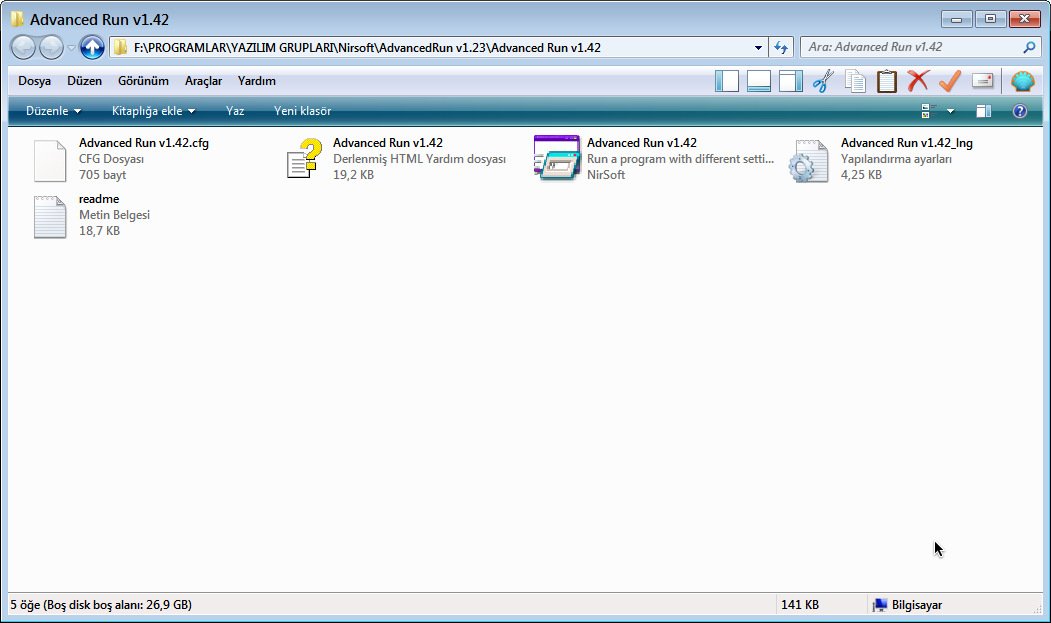Click the 'Derlenmiş HTML Yardım dosyası' description
This screenshot has height=623, width=1051.
pos(420,159)
